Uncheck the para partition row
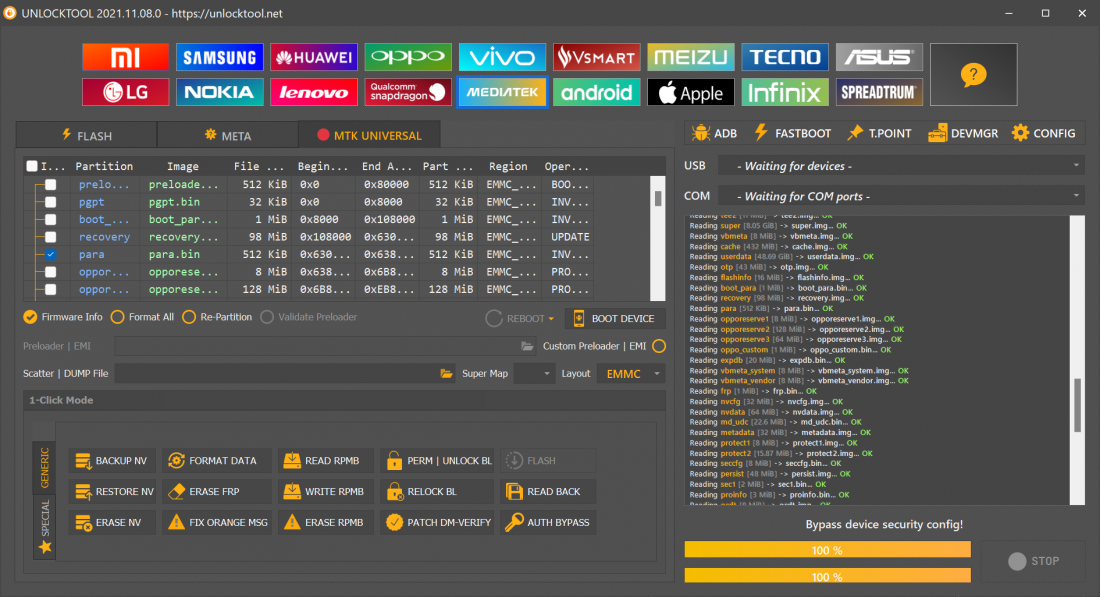This screenshot has height=597, width=1100. pos(51,255)
